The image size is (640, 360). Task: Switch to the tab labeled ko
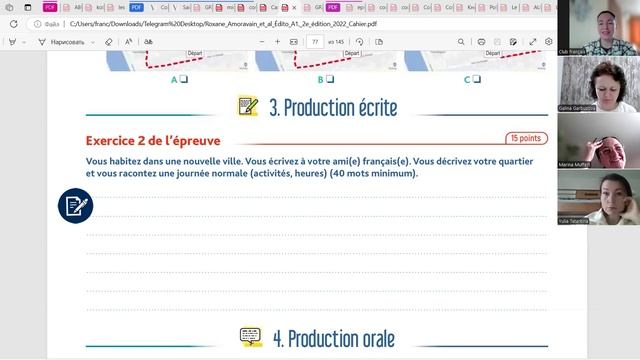click(94, 7)
